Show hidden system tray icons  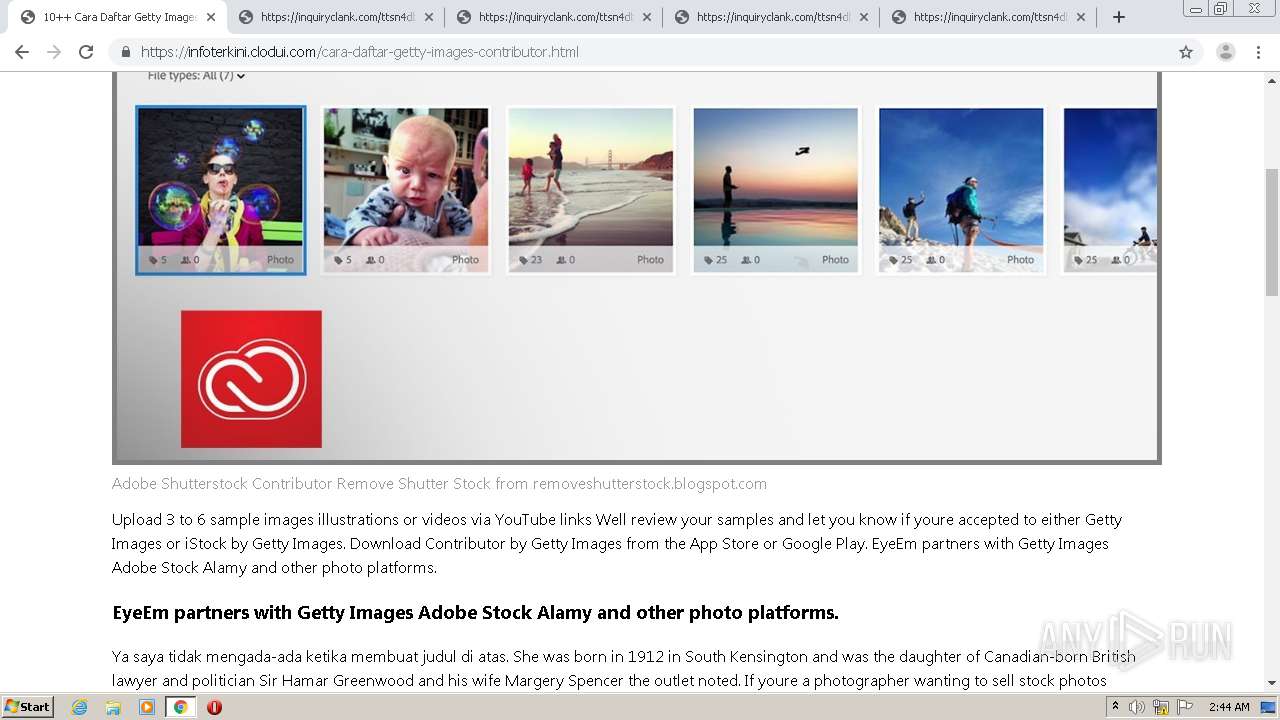[x=1115, y=707]
